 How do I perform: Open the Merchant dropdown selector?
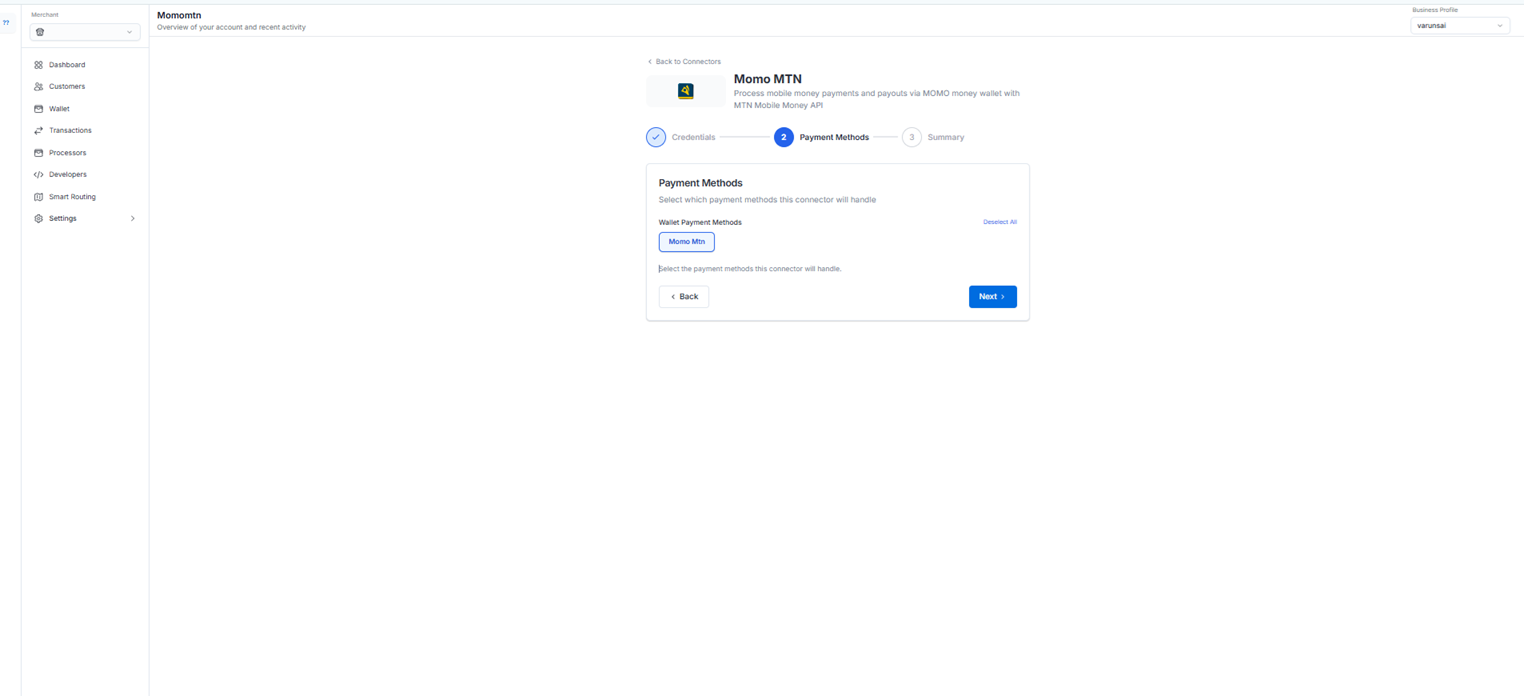pyautogui.click(x=85, y=32)
